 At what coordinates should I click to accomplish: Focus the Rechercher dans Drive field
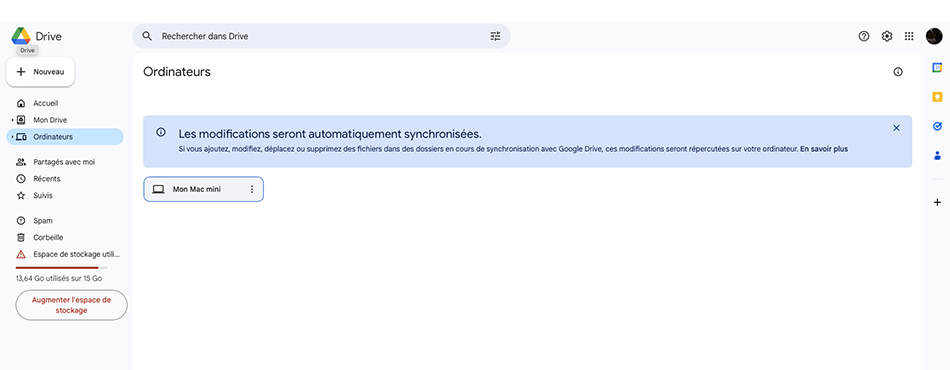321,36
